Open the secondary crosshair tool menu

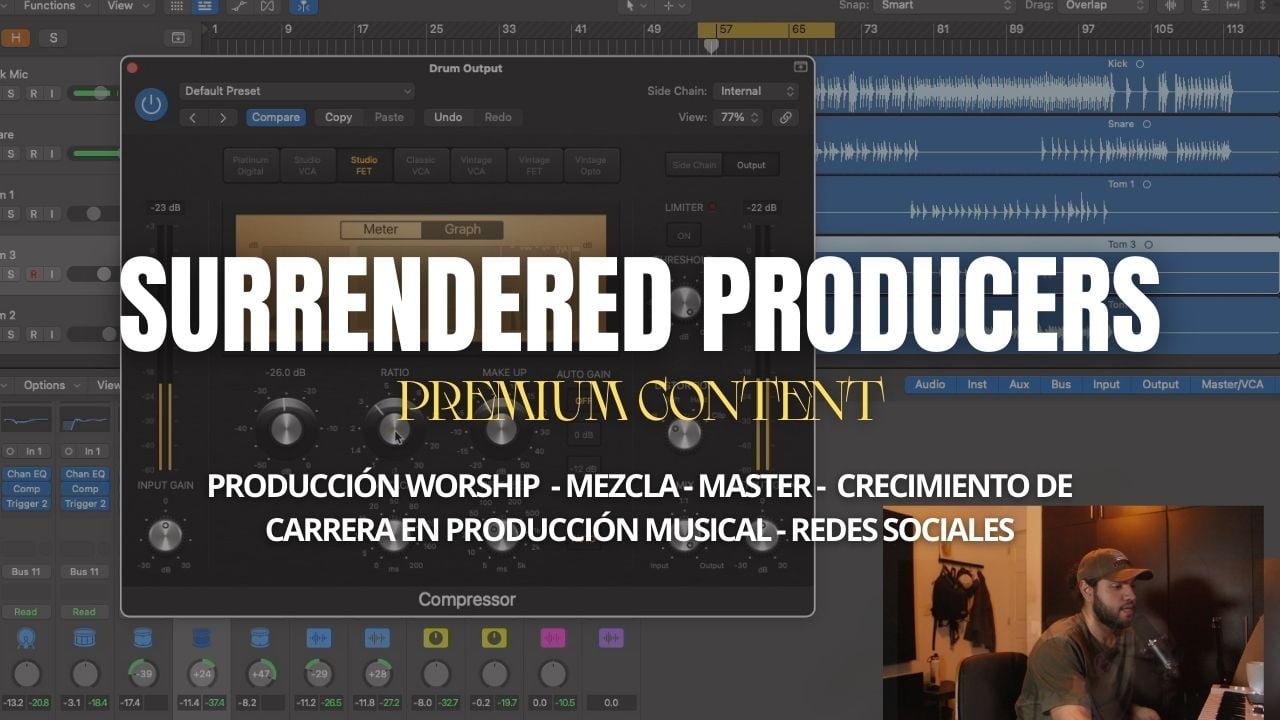pyautogui.click(x=672, y=6)
